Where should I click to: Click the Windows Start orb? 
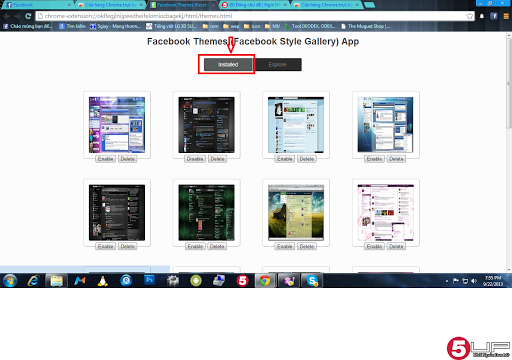[10, 281]
